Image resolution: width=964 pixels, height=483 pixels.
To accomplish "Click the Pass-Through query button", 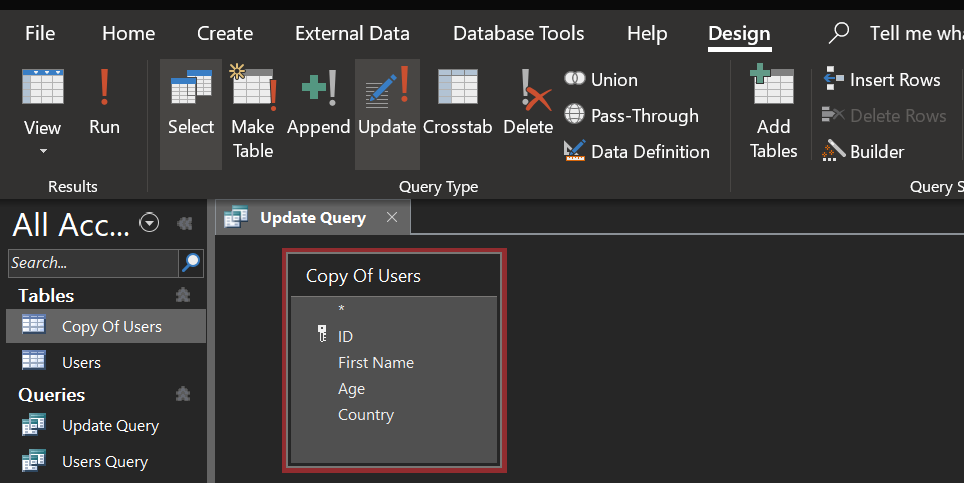I will 631,116.
